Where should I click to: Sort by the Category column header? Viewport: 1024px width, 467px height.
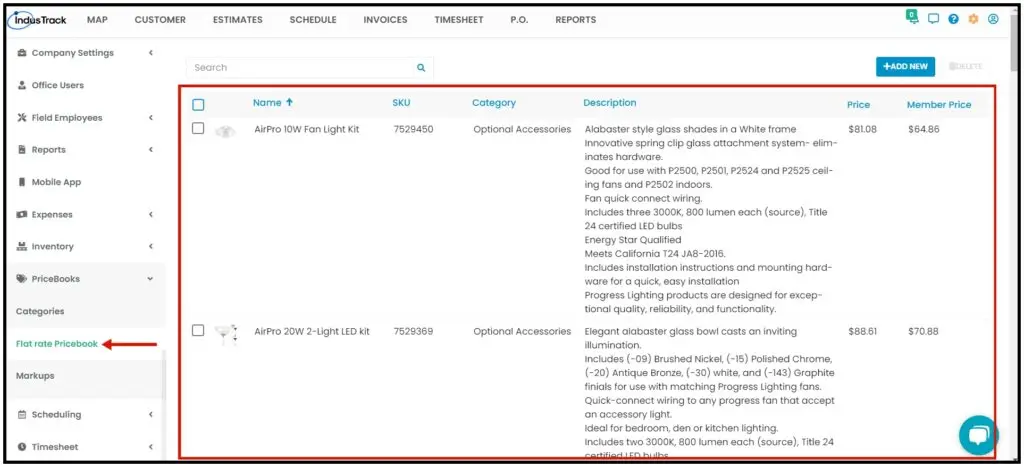click(x=494, y=103)
